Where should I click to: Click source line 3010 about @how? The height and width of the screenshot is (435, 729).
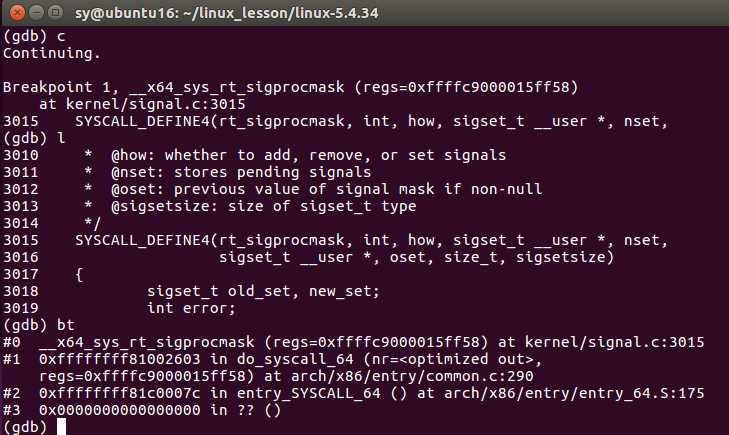[x=254, y=155]
